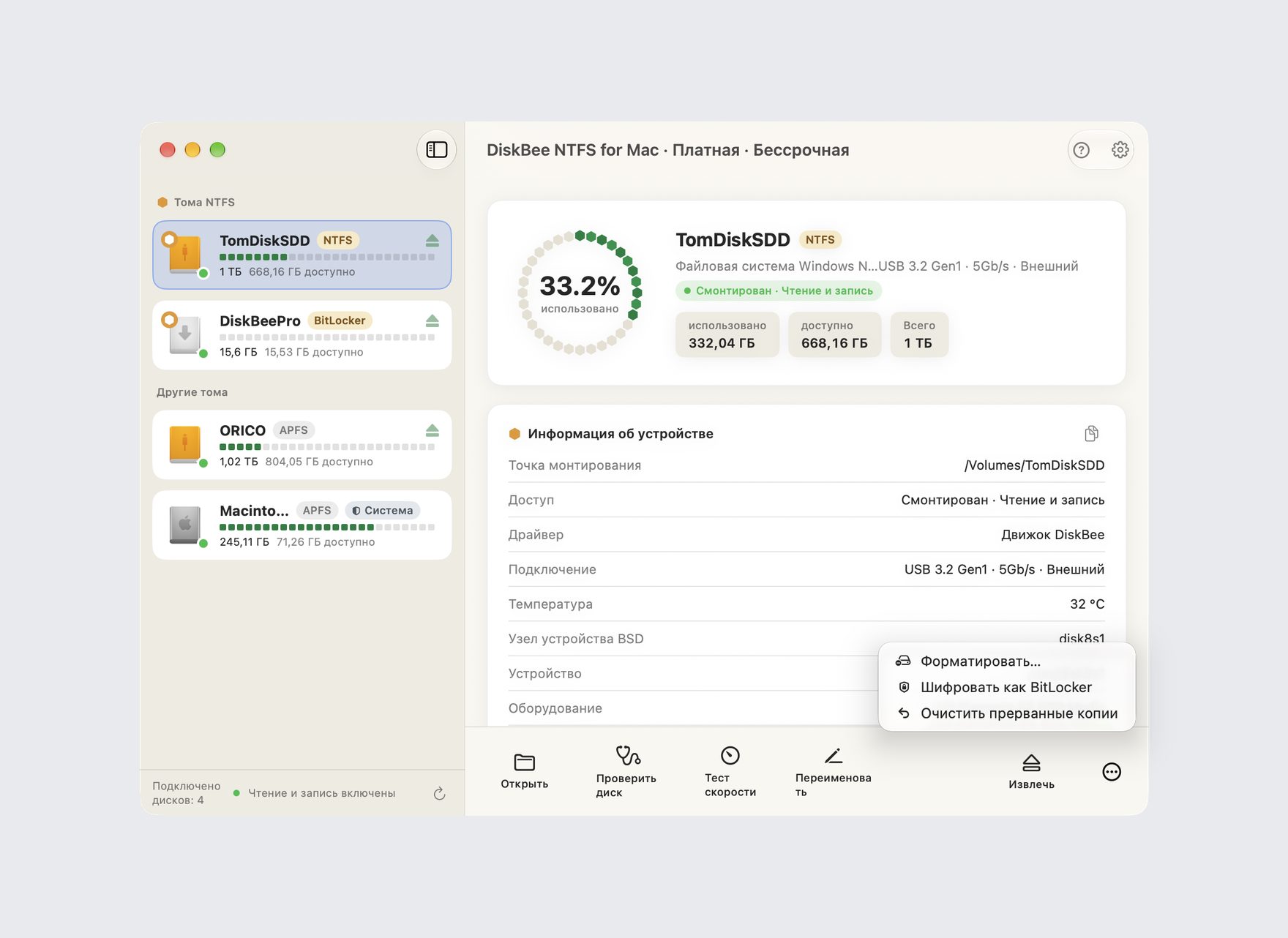Click the использовано 332,04 ГБ tile

tap(727, 335)
